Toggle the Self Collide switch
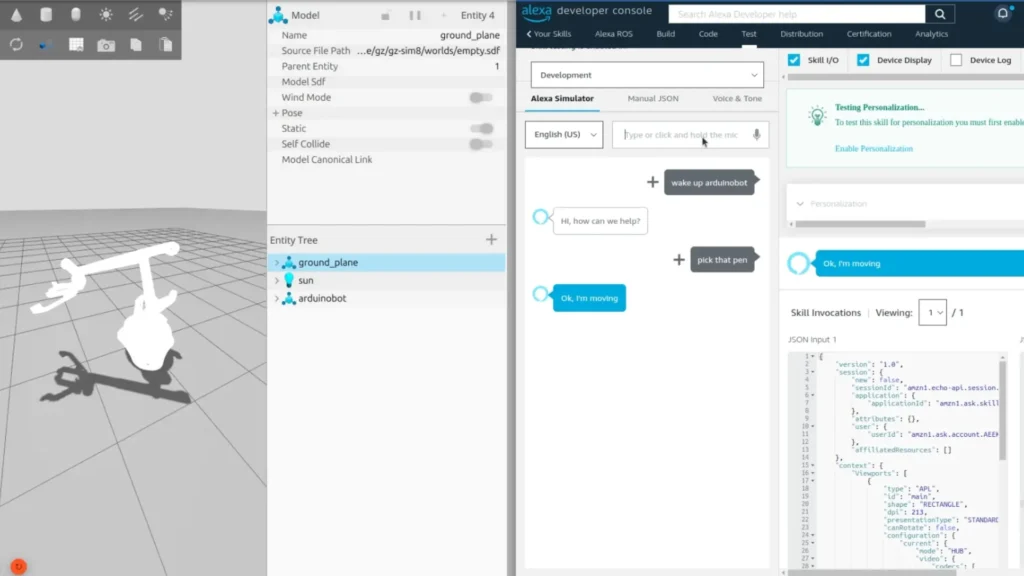This screenshot has height=576, width=1024. pos(481,144)
